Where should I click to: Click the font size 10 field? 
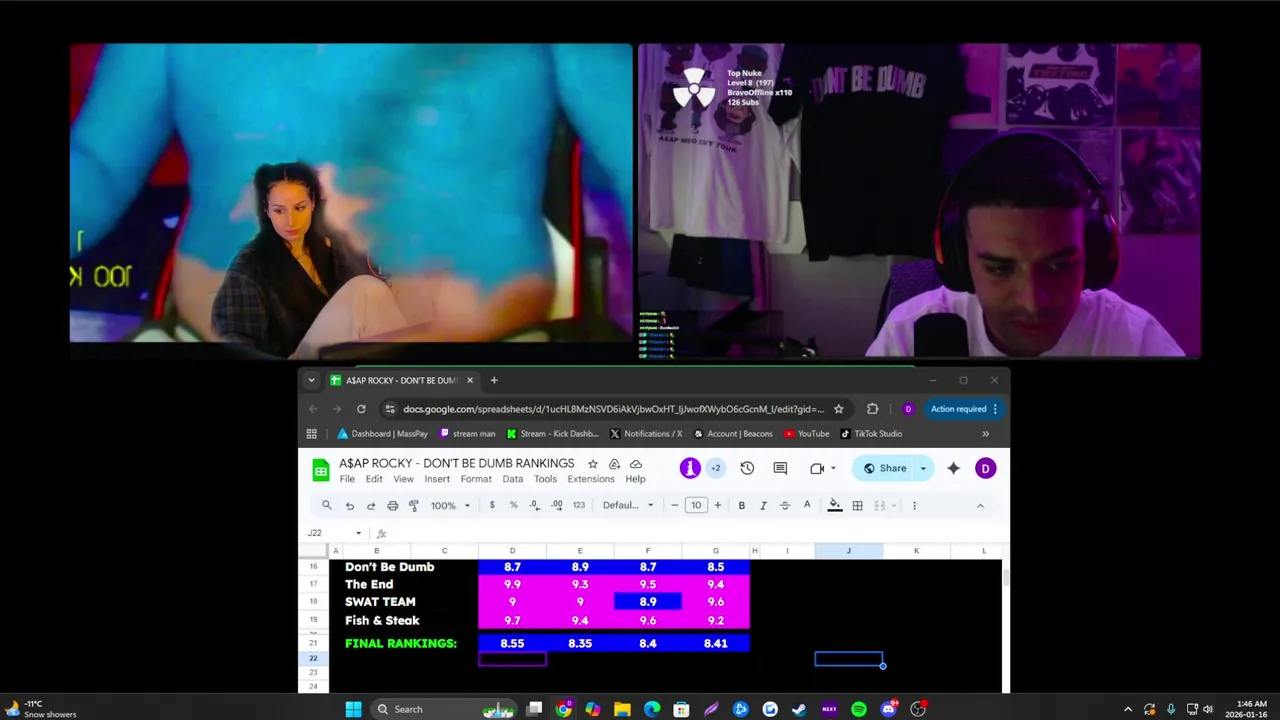tap(696, 505)
